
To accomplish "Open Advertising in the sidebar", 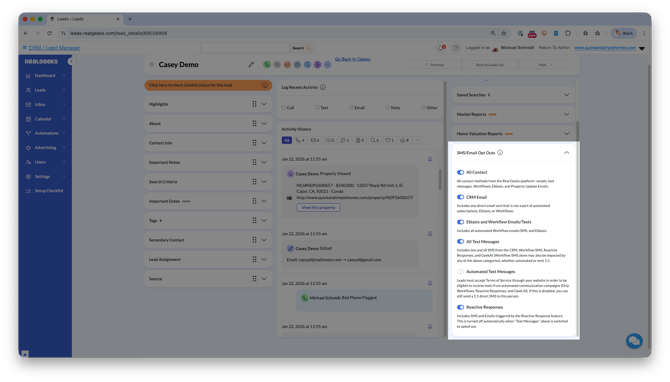I will [x=45, y=147].
